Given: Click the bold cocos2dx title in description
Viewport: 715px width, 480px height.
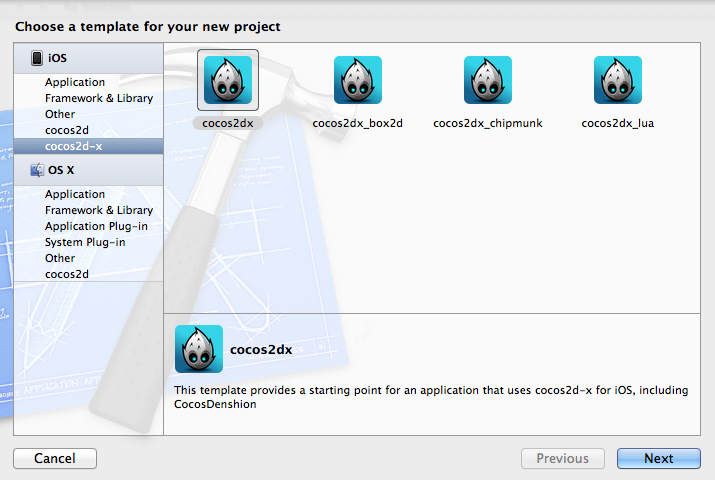Looking at the screenshot, I should [261, 350].
